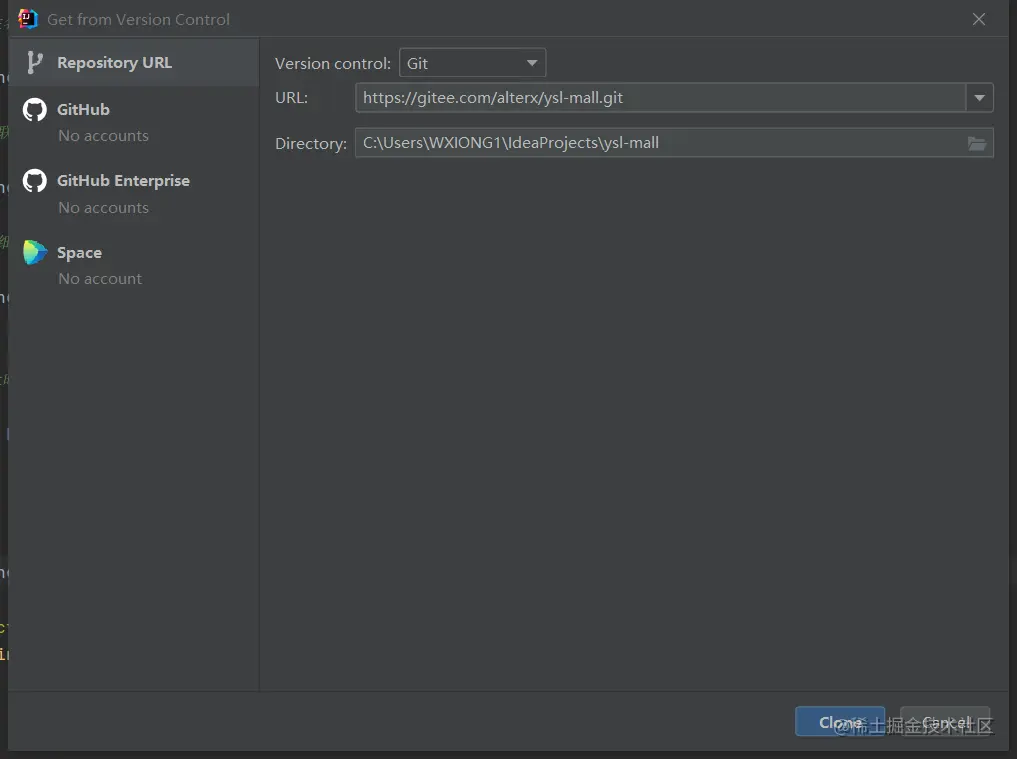Click the 'Directory:' label
This screenshot has width=1017, height=759.
311,143
